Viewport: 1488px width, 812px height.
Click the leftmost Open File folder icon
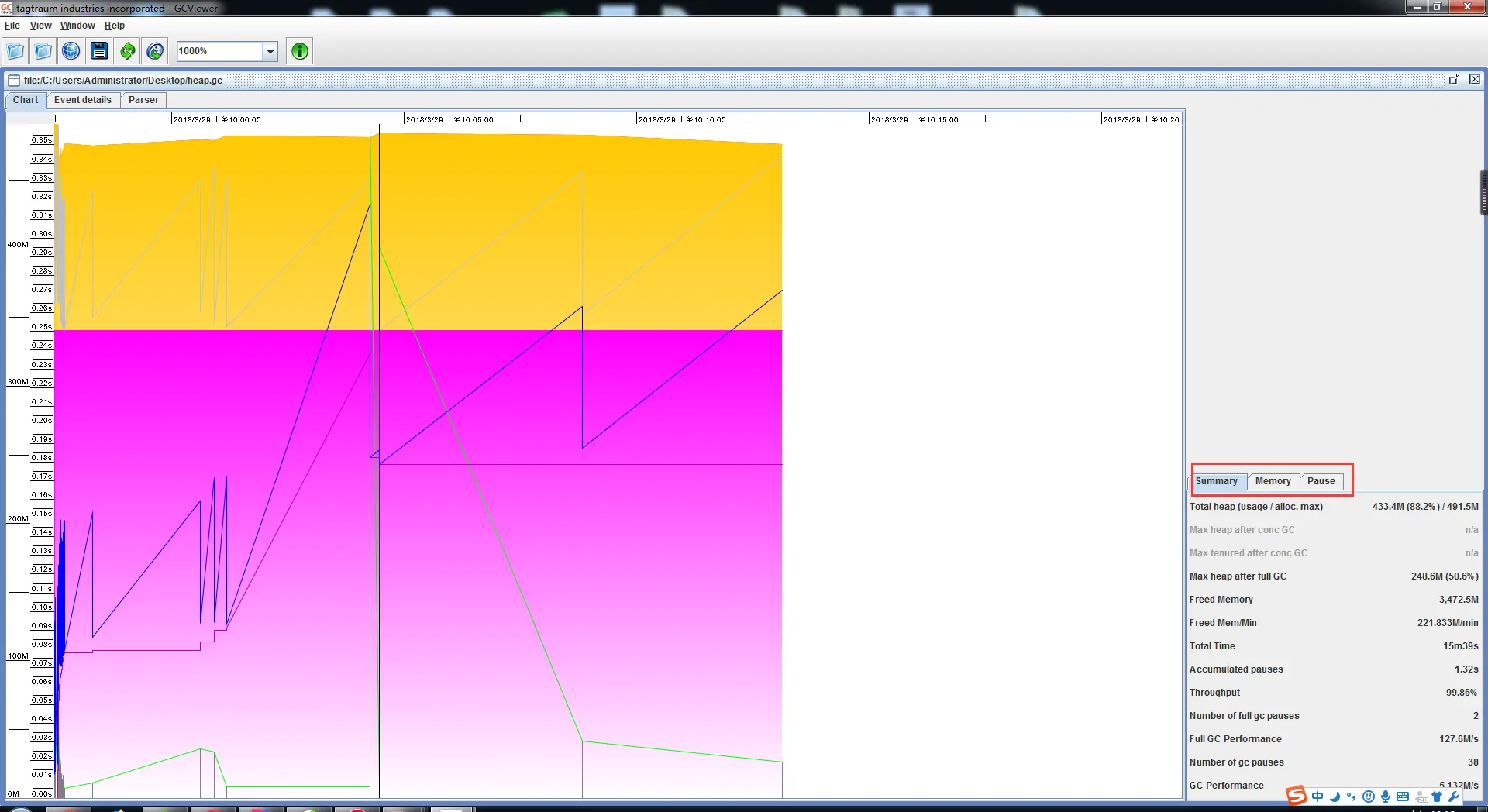[15, 51]
